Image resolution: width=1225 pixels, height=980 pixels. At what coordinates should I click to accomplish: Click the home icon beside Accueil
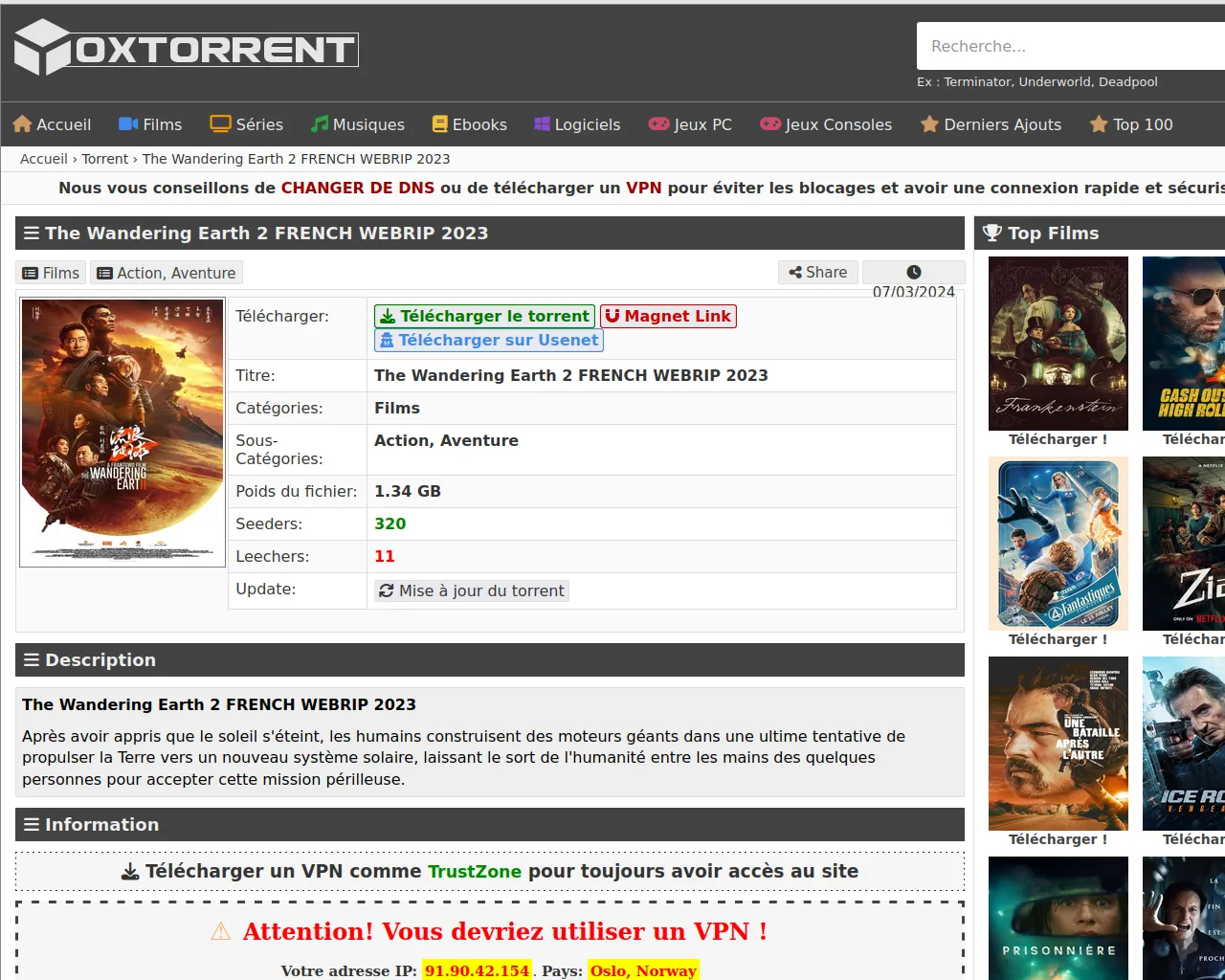pos(23,124)
